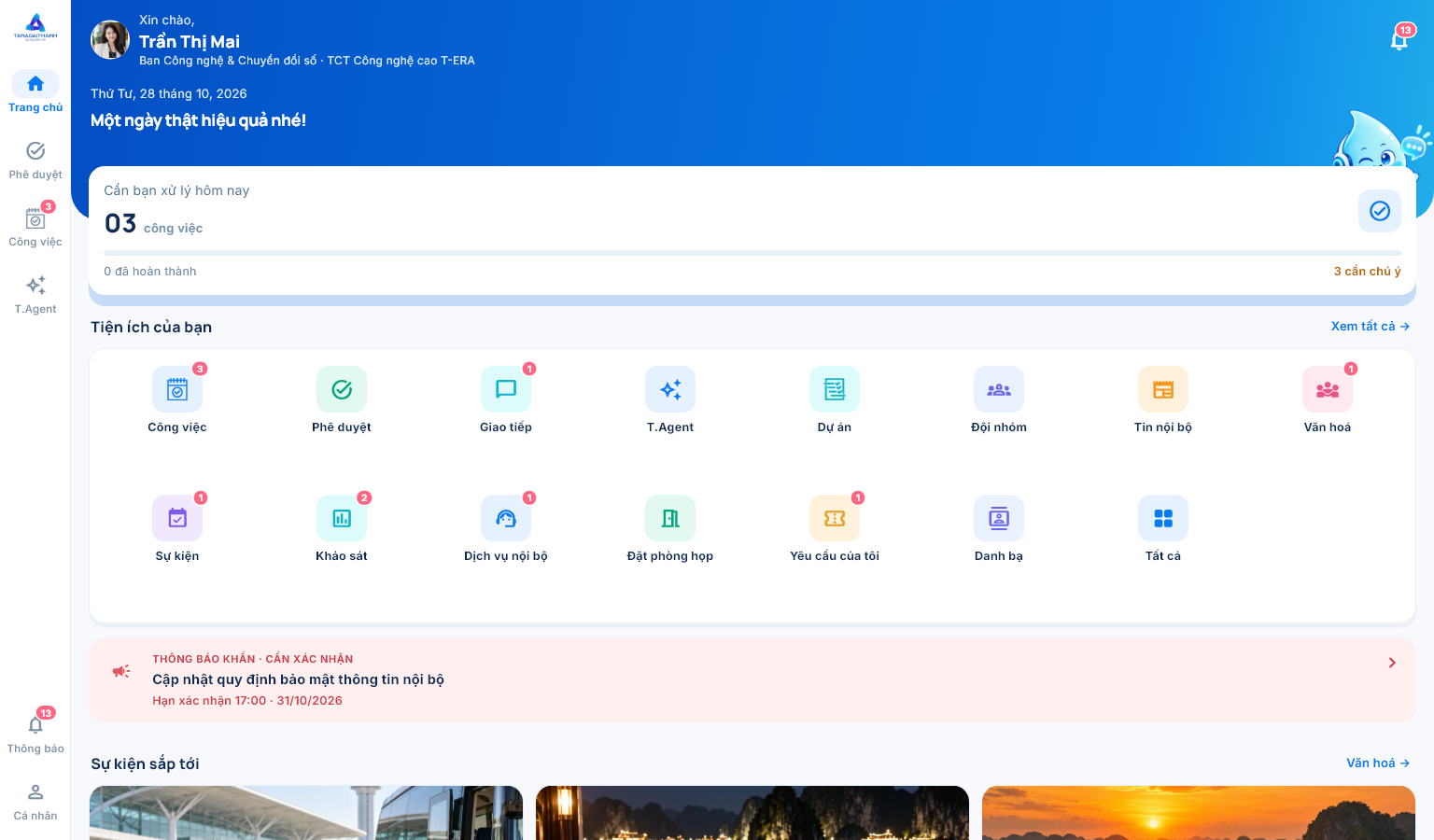
Task: Switch to T.Agent in sidebar
Action: 35,294
